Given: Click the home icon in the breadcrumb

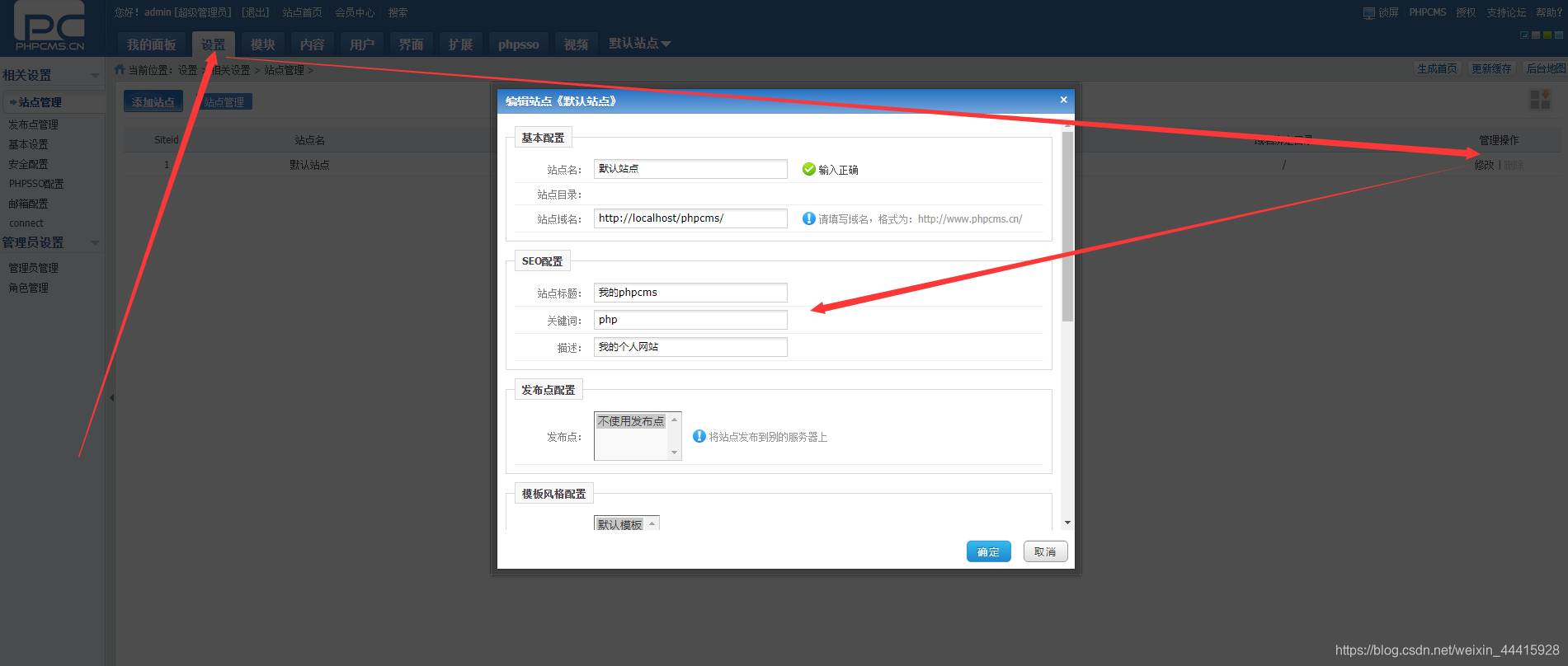Looking at the screenshot, I should (x=120, y=69).
